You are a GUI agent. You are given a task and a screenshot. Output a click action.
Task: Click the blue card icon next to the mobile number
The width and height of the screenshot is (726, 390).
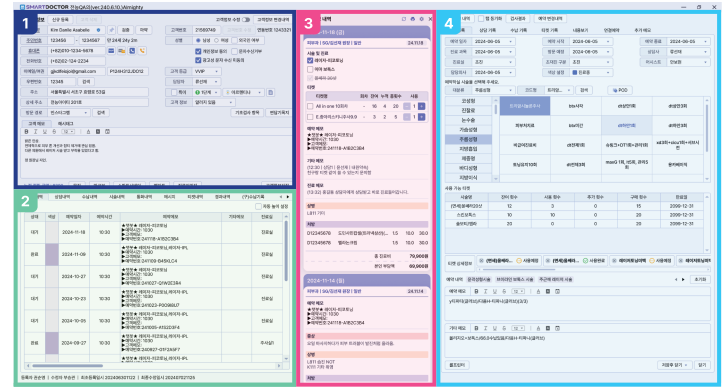click(111, 51)
